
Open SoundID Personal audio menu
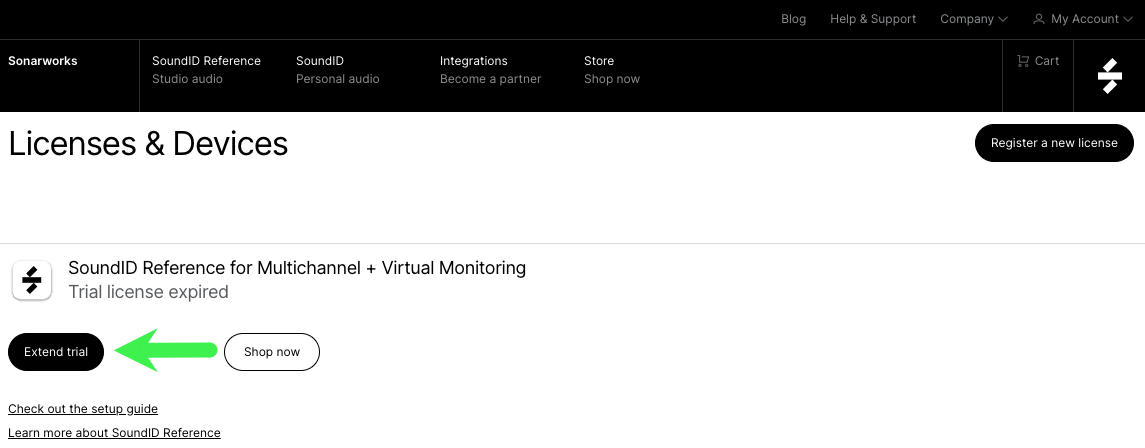[x=337, y=69]
